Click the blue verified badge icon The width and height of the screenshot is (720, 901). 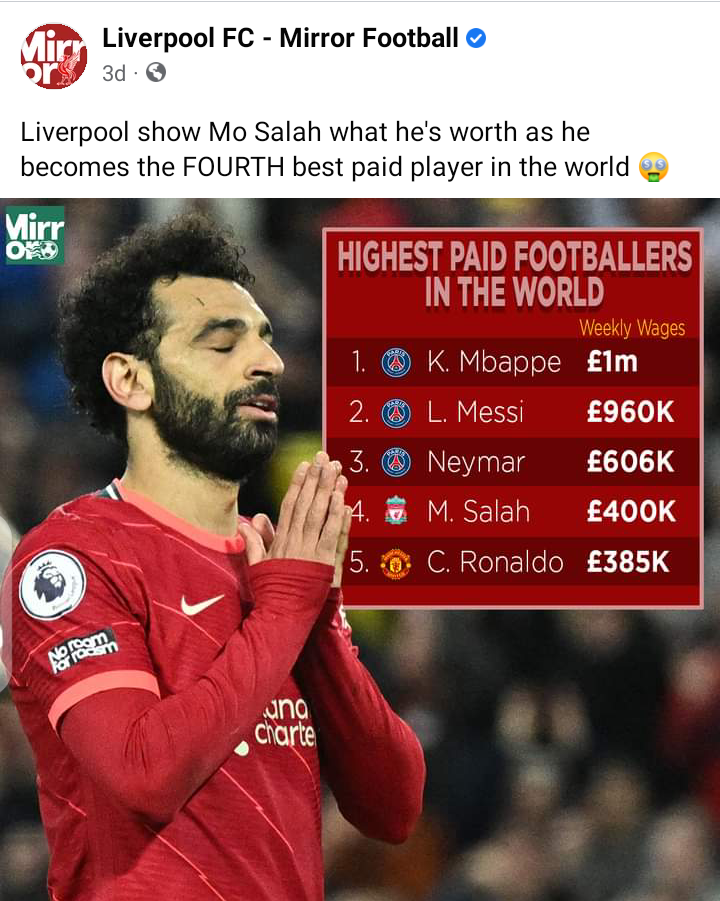tap(476, 38)
